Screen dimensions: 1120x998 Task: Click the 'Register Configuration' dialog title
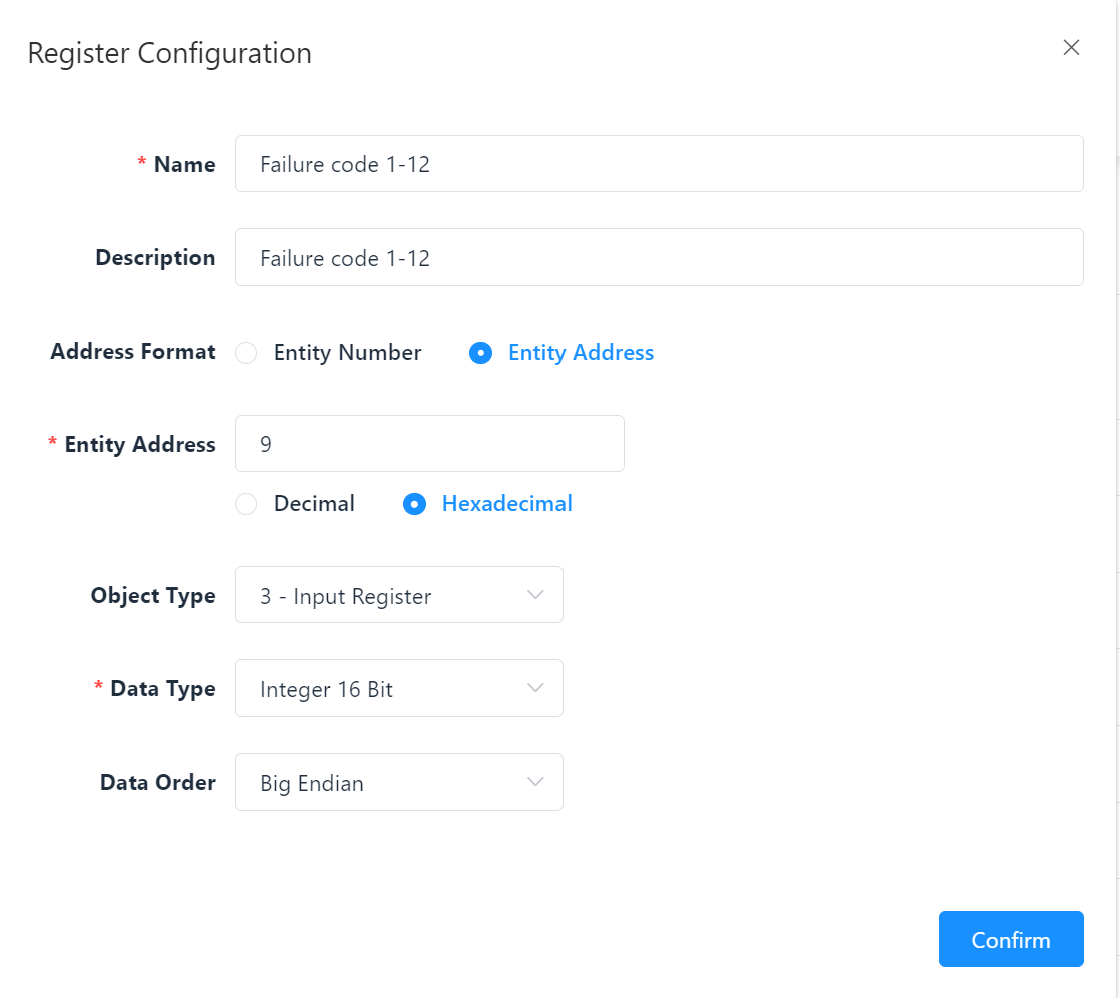click(x=169, y=53)
